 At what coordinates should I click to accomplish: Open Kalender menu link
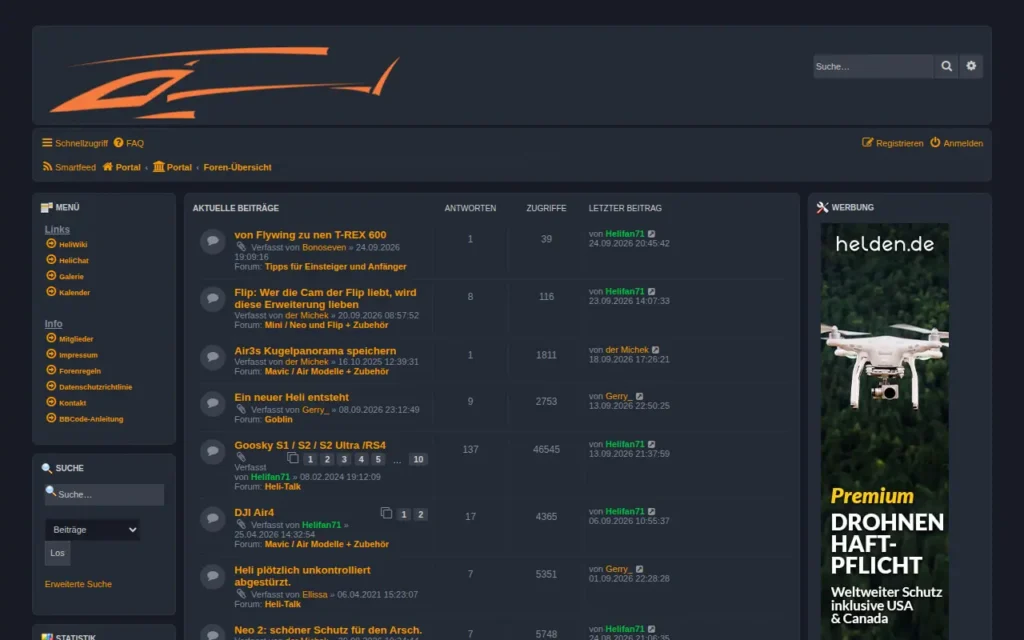tap(68, 292)
